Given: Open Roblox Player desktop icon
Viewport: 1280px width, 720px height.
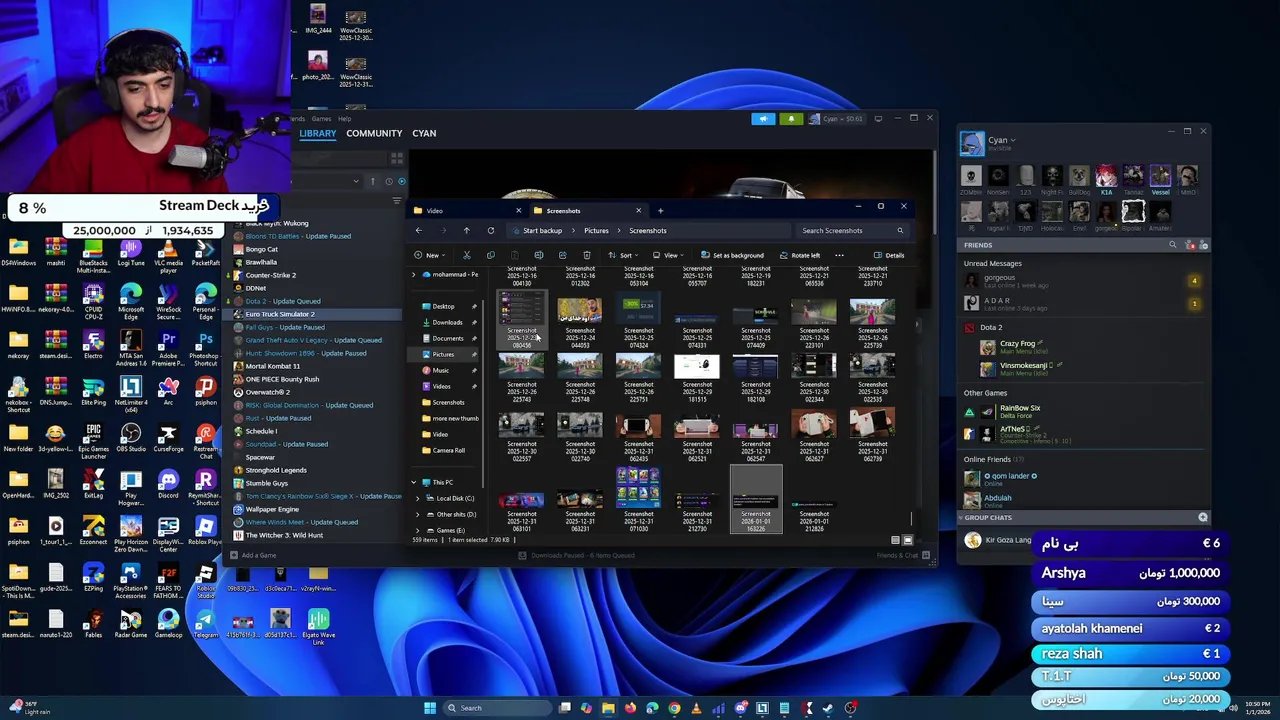Looking at the screenshot, I should [x=205, y=531].
